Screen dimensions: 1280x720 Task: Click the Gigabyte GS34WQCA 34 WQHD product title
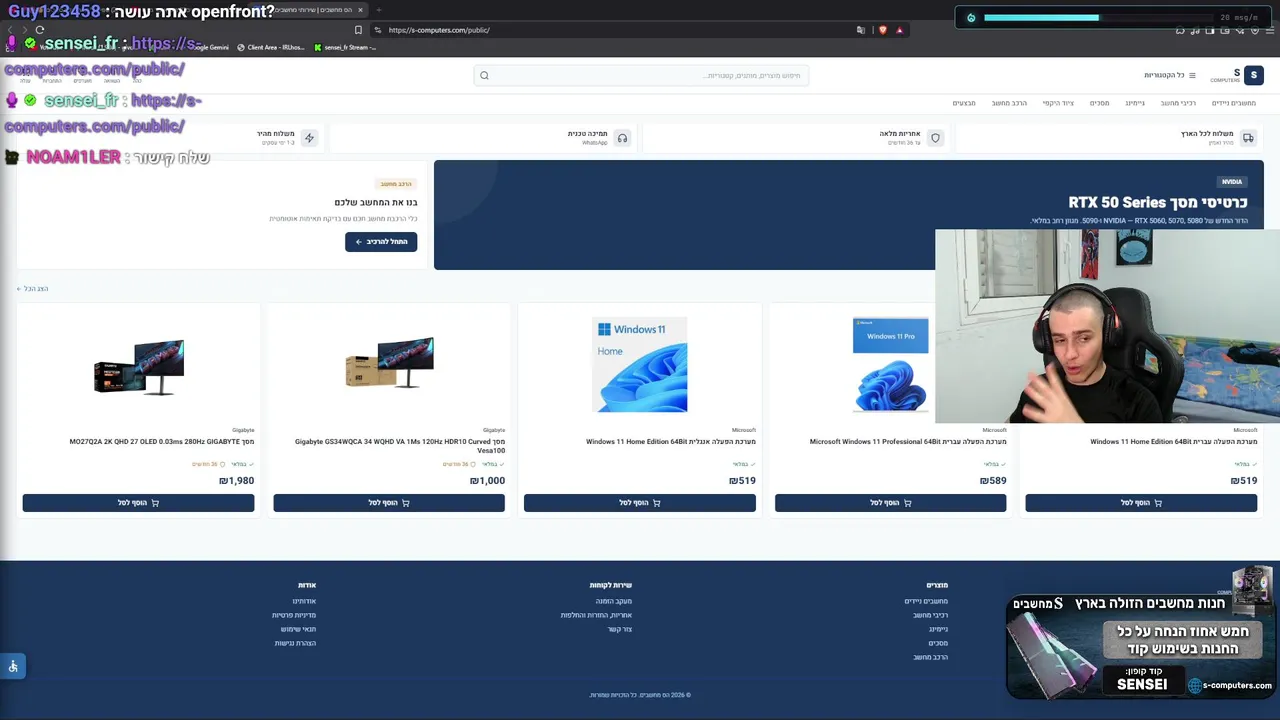click(x=400, y=446)
